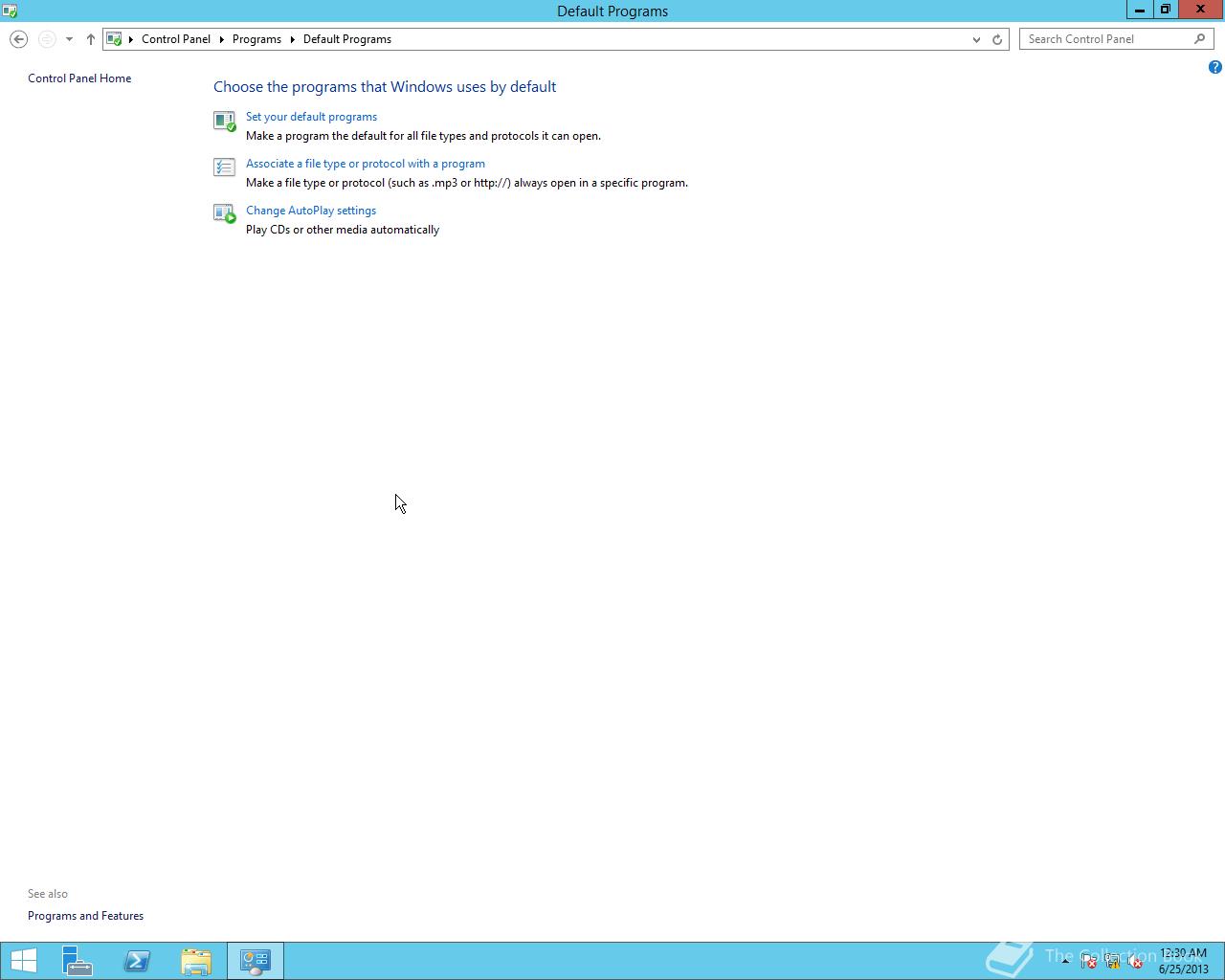
Task: Click the 'Make a program the default' description
Action: click(423, 136)
